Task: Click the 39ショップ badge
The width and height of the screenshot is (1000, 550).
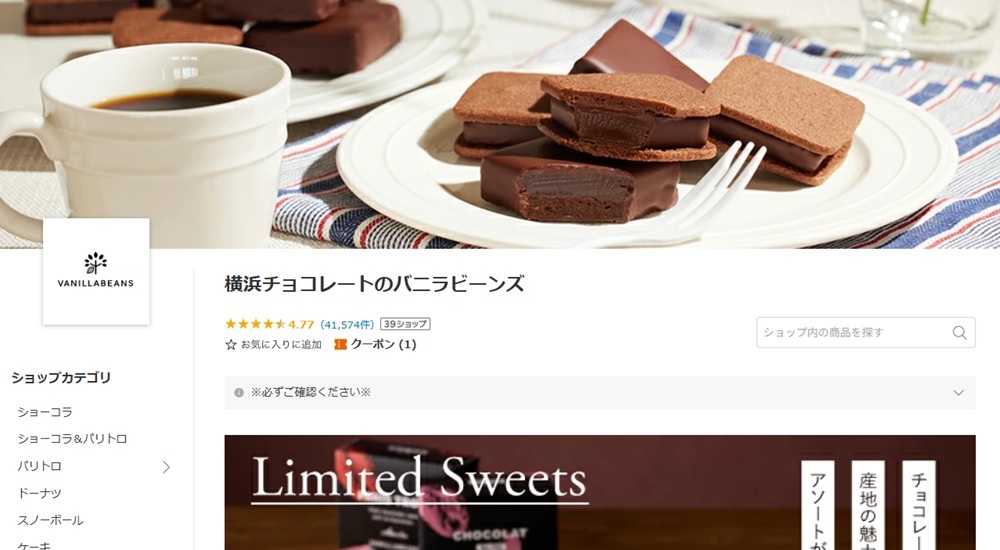Action: (x=406, y=324)
